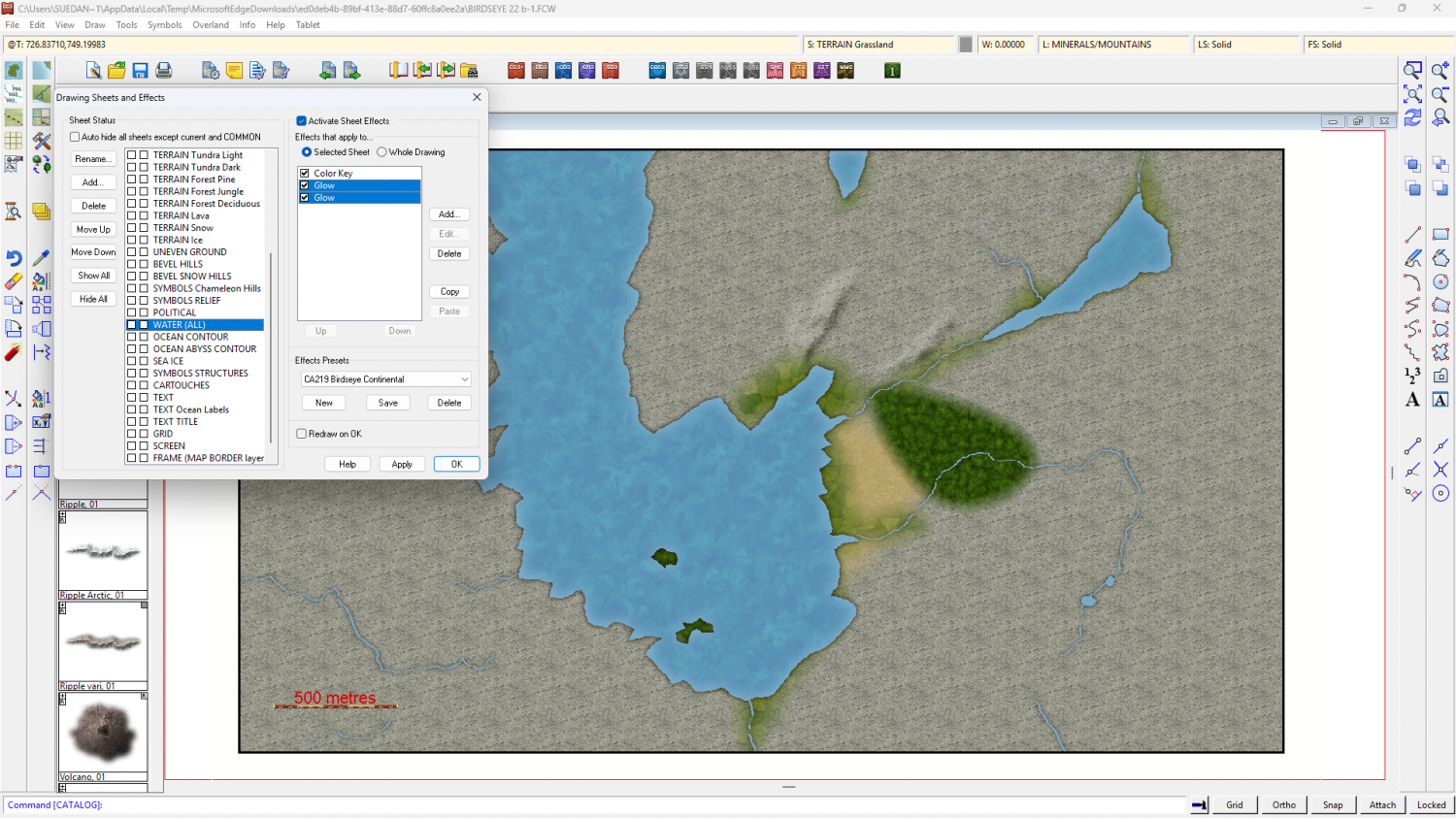Select the Erase tool icon
Screen dimensions: 1456x818
pyautogui.click(x=14, y=281)
